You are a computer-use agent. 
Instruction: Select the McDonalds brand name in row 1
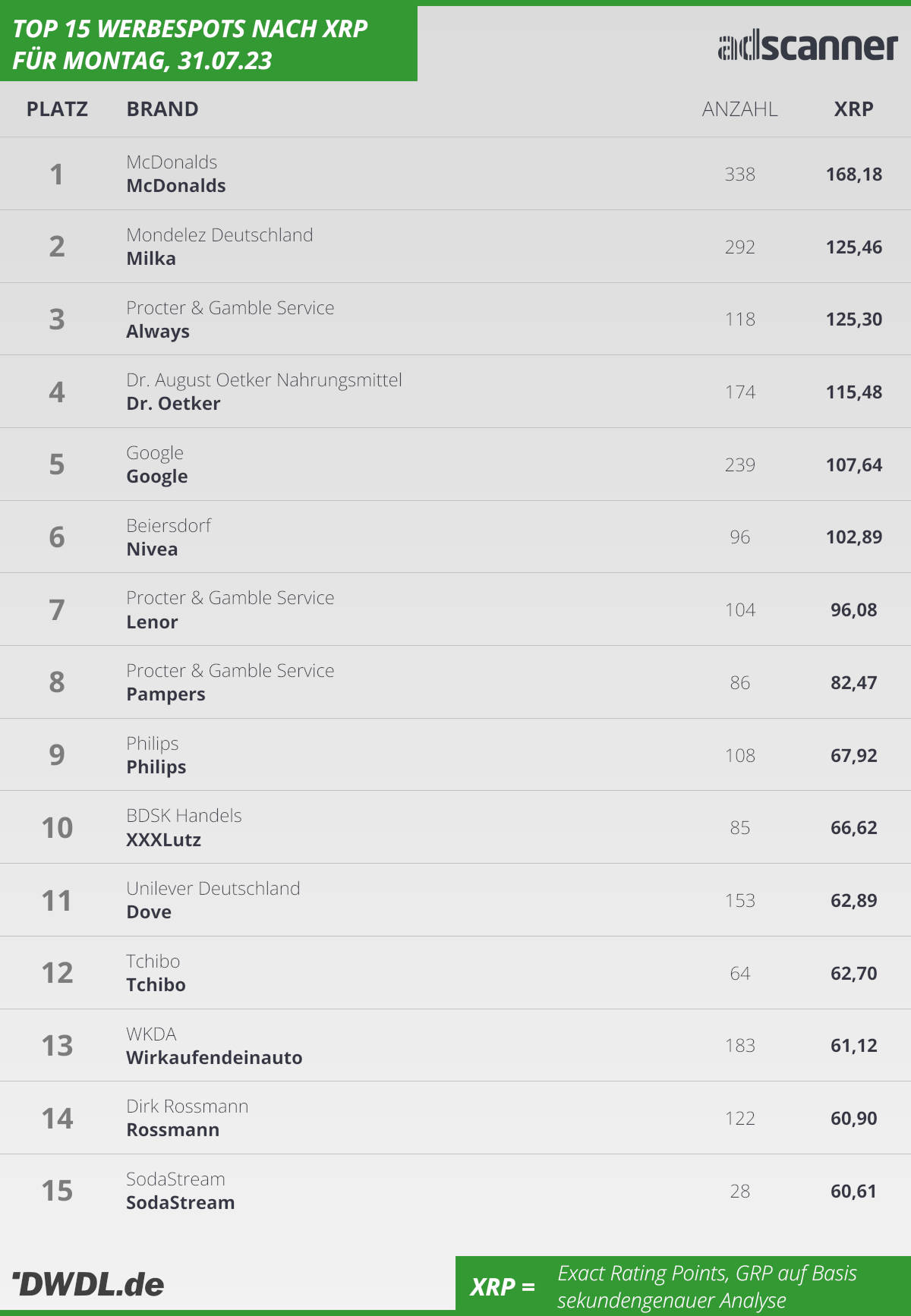tap(176, 186)
